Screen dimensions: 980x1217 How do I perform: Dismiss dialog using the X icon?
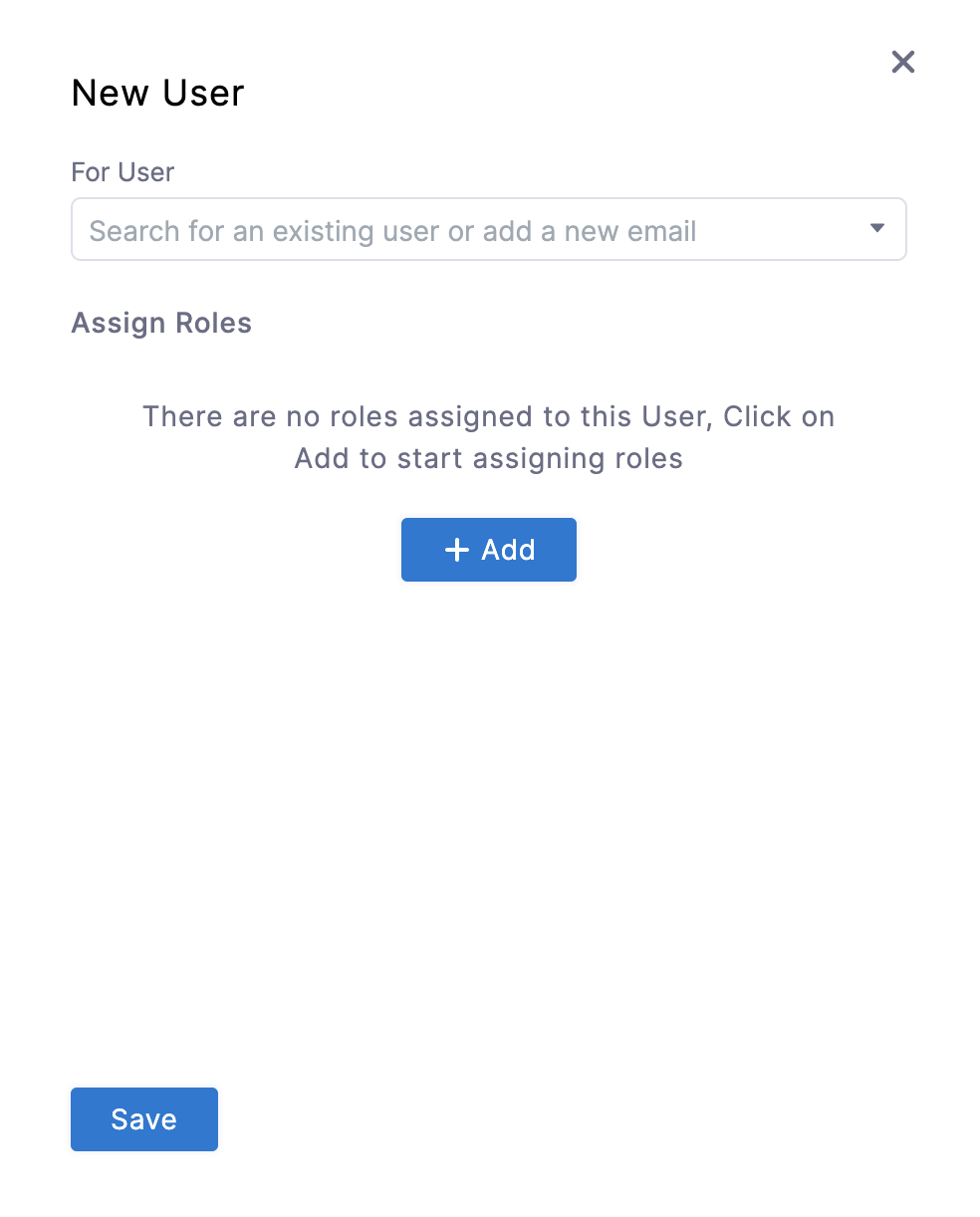tap(902, 62)
